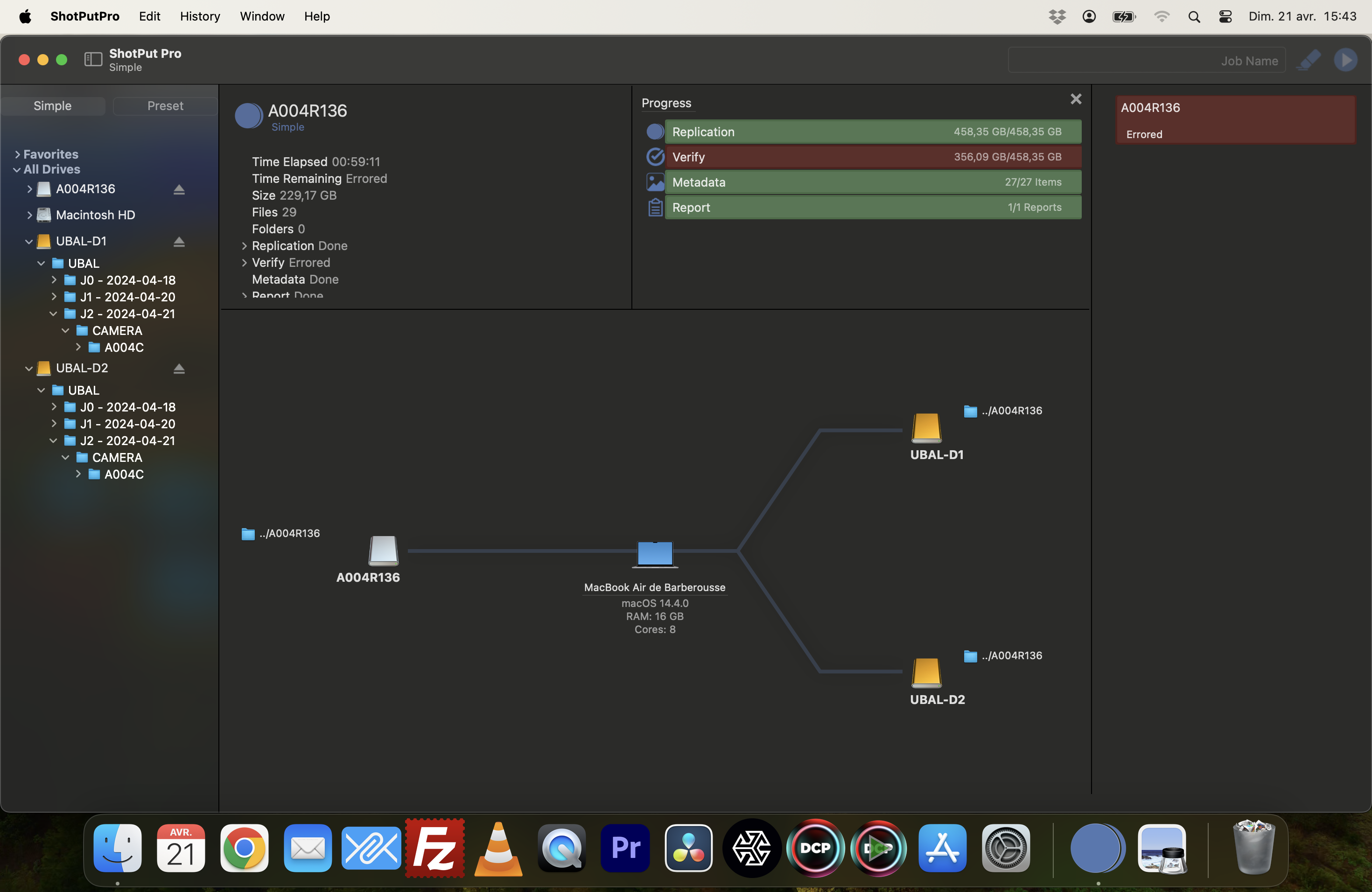Expand J1 - 2024-04-20 under UBAL-D2

[x=54, y=424]
